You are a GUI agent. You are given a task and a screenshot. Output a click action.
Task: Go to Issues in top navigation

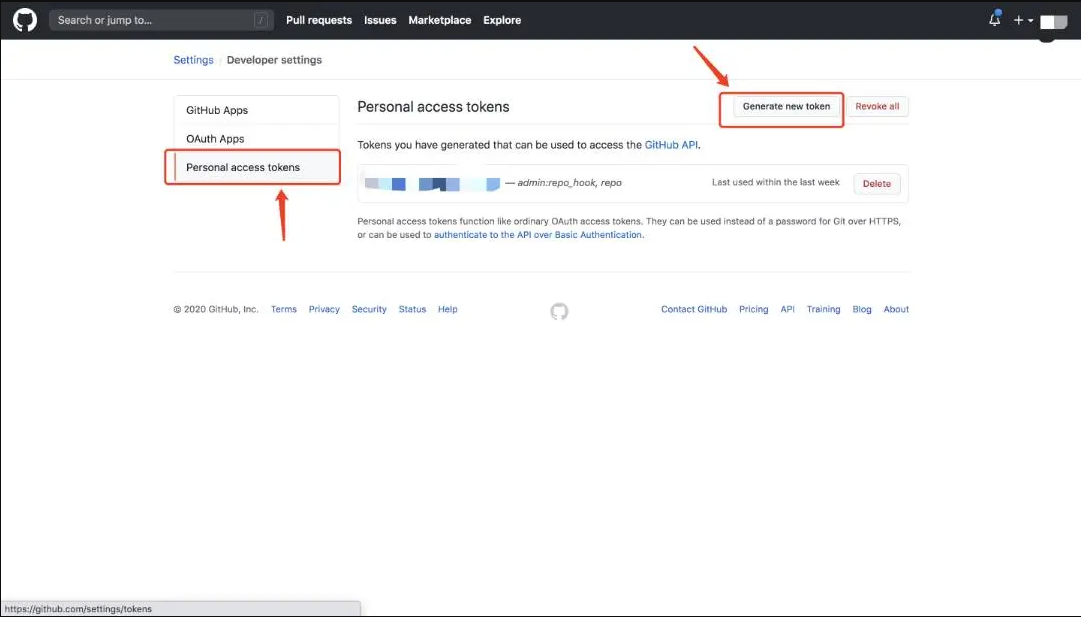380,20
